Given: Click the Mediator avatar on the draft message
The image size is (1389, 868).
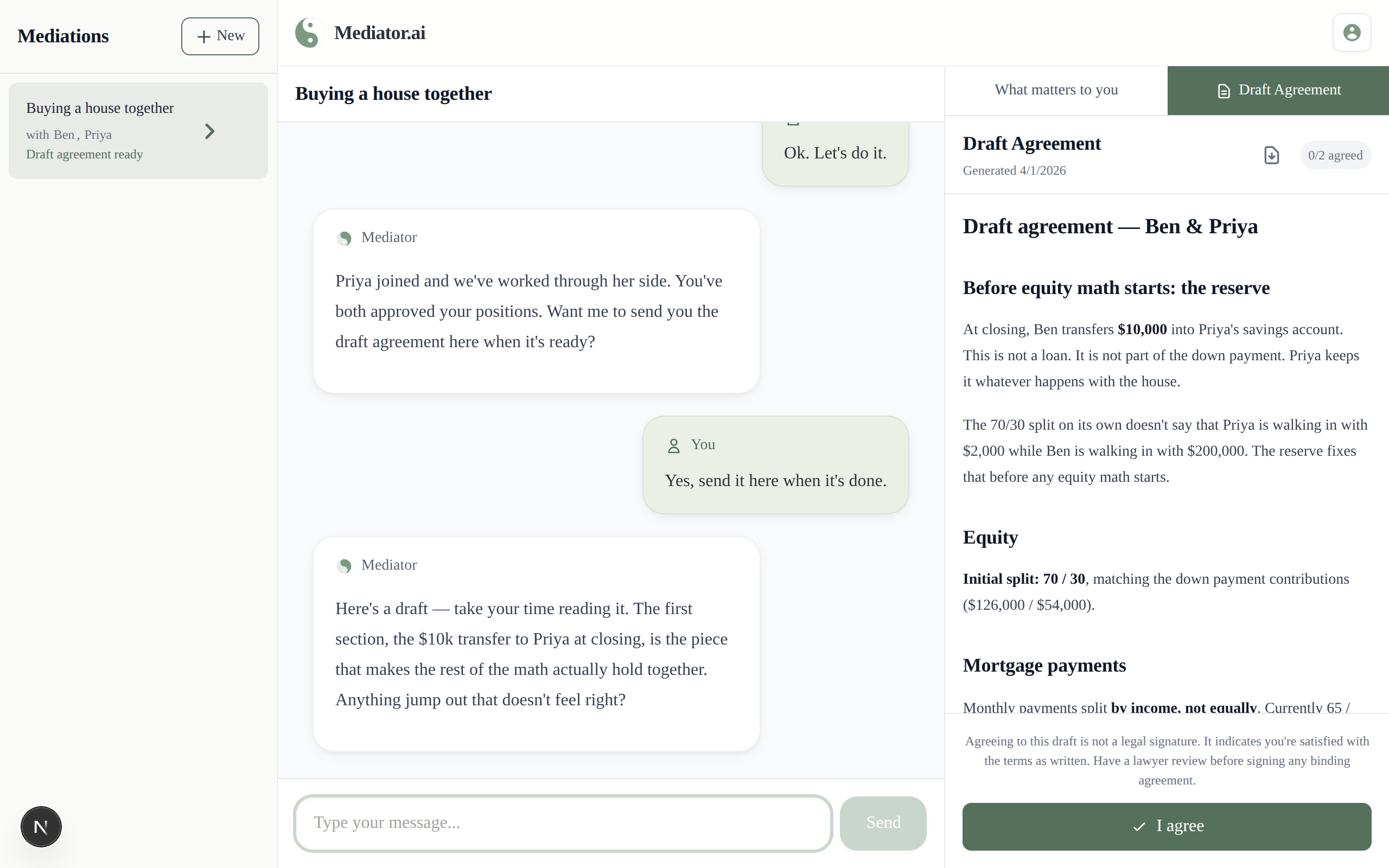Looking at the screenshot, I should click(x=345, y=565).
